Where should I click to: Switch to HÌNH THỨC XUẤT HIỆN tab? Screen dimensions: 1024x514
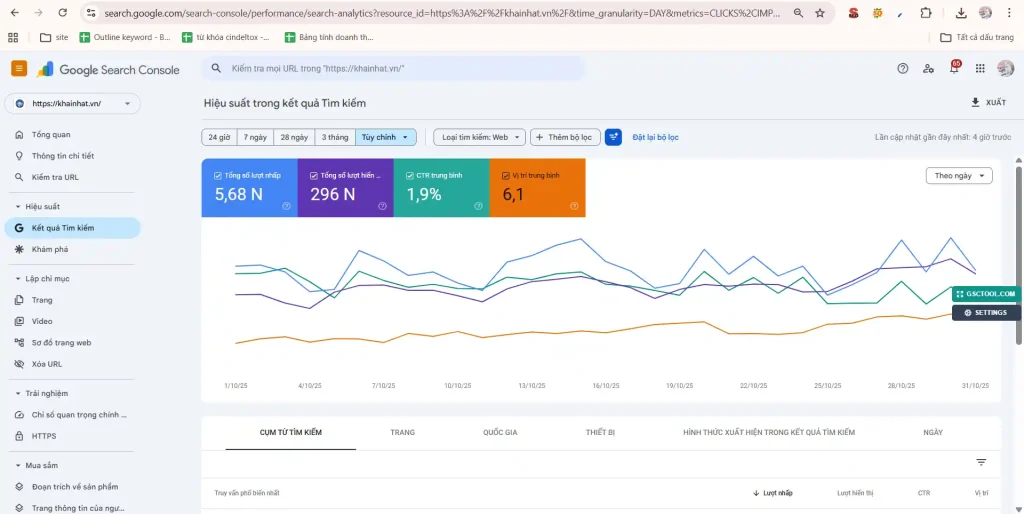(769, 432)
